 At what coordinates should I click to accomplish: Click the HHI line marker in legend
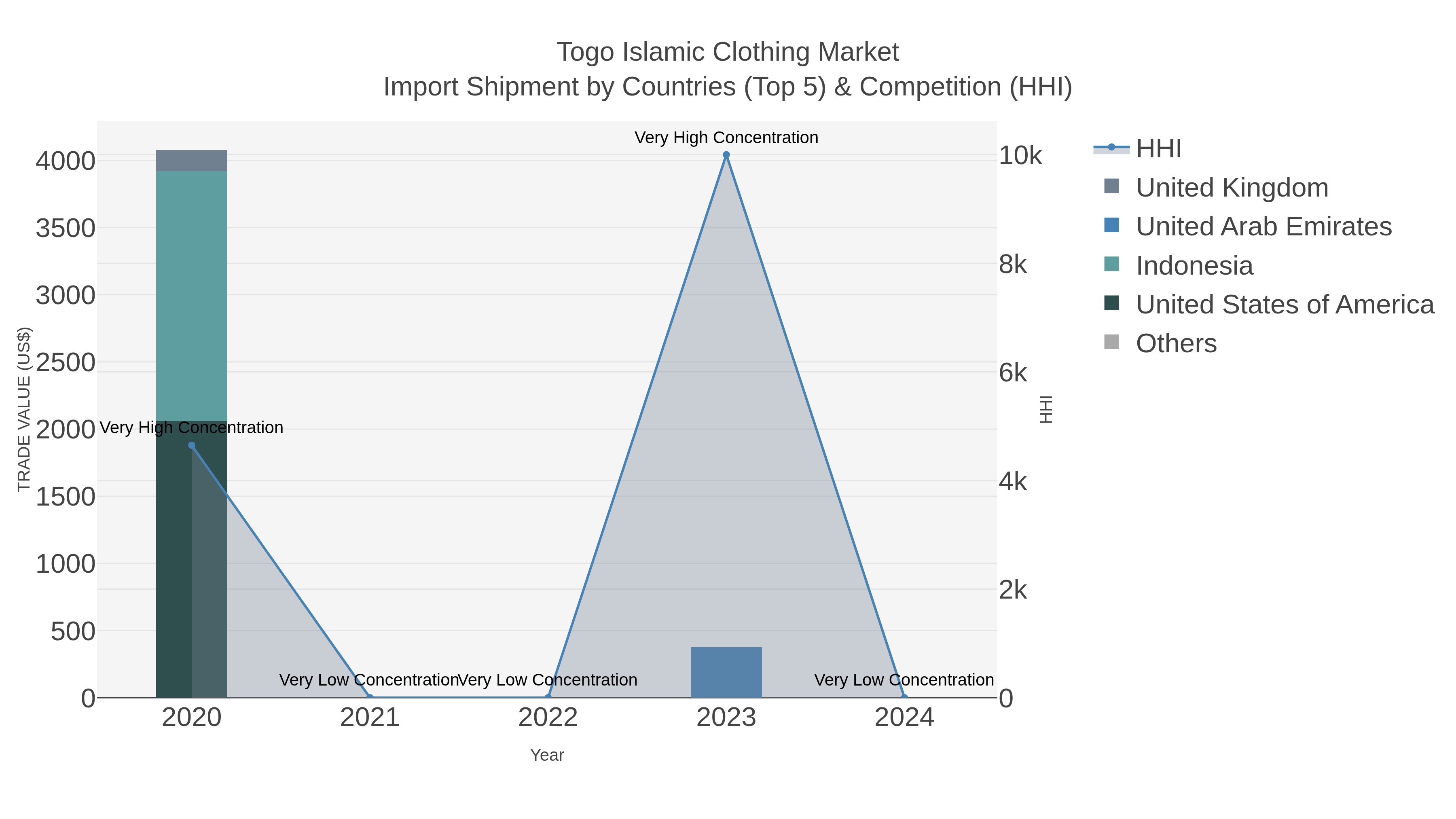(x=1111, y=148)
